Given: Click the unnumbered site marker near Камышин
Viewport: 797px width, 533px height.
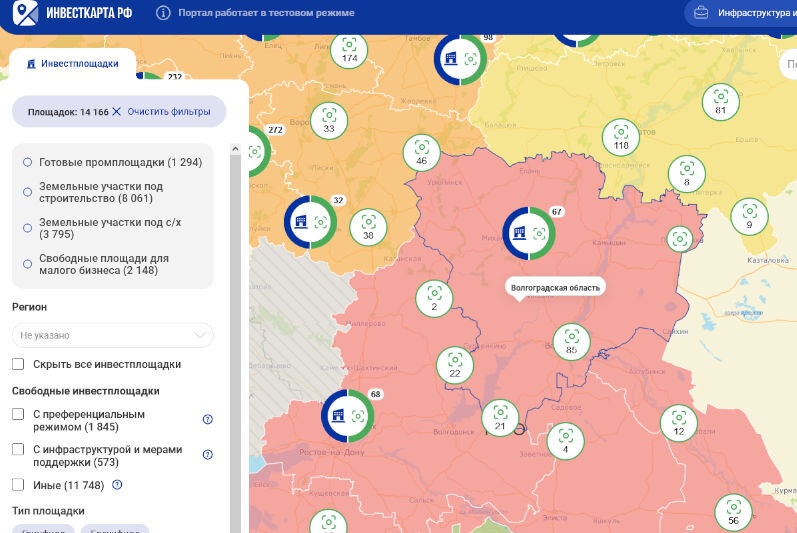Looking at the screenshot, I should [680, 239].
